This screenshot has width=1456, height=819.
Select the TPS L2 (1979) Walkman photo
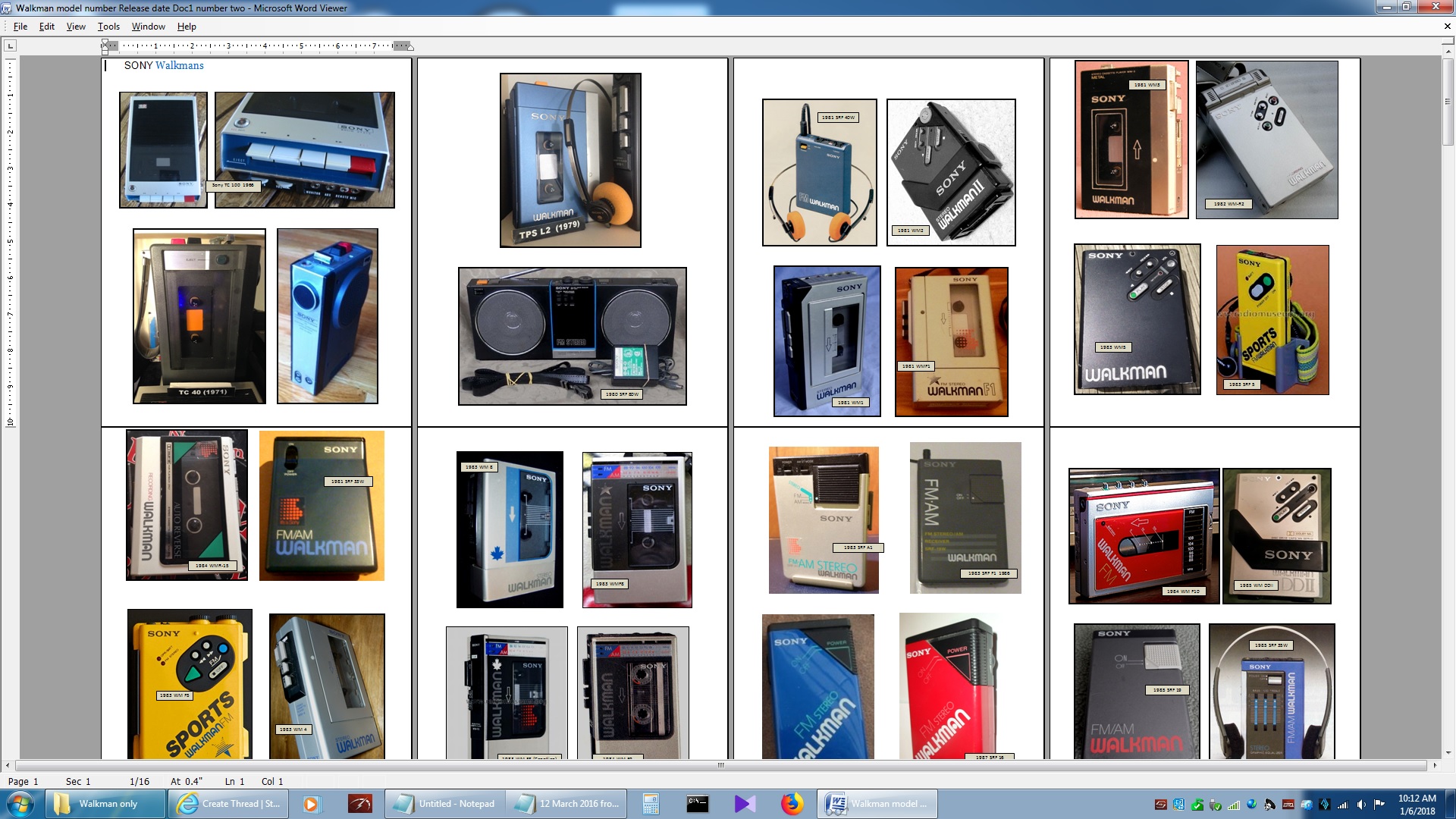click(570, 160)
